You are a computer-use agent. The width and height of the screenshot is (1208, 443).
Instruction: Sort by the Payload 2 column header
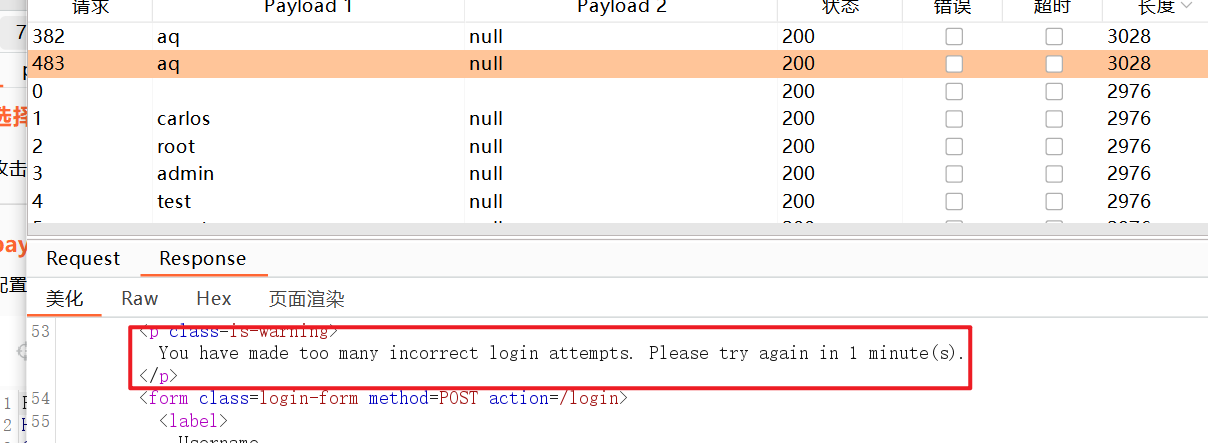coord(621,8)
